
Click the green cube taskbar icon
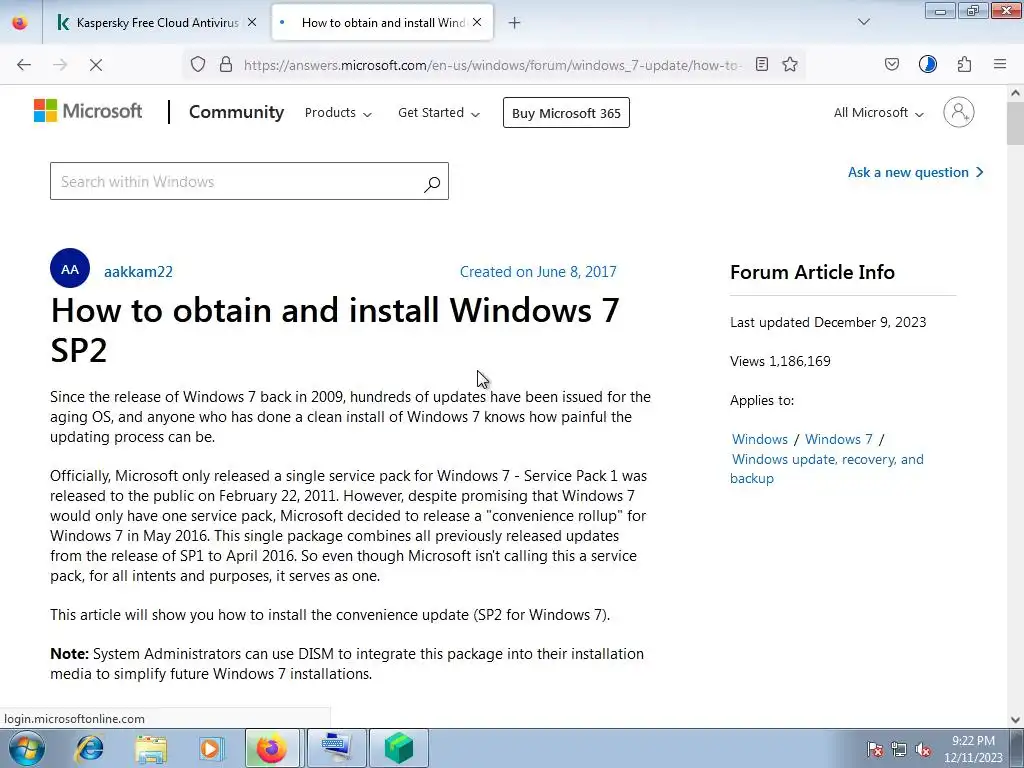(398, 748)
